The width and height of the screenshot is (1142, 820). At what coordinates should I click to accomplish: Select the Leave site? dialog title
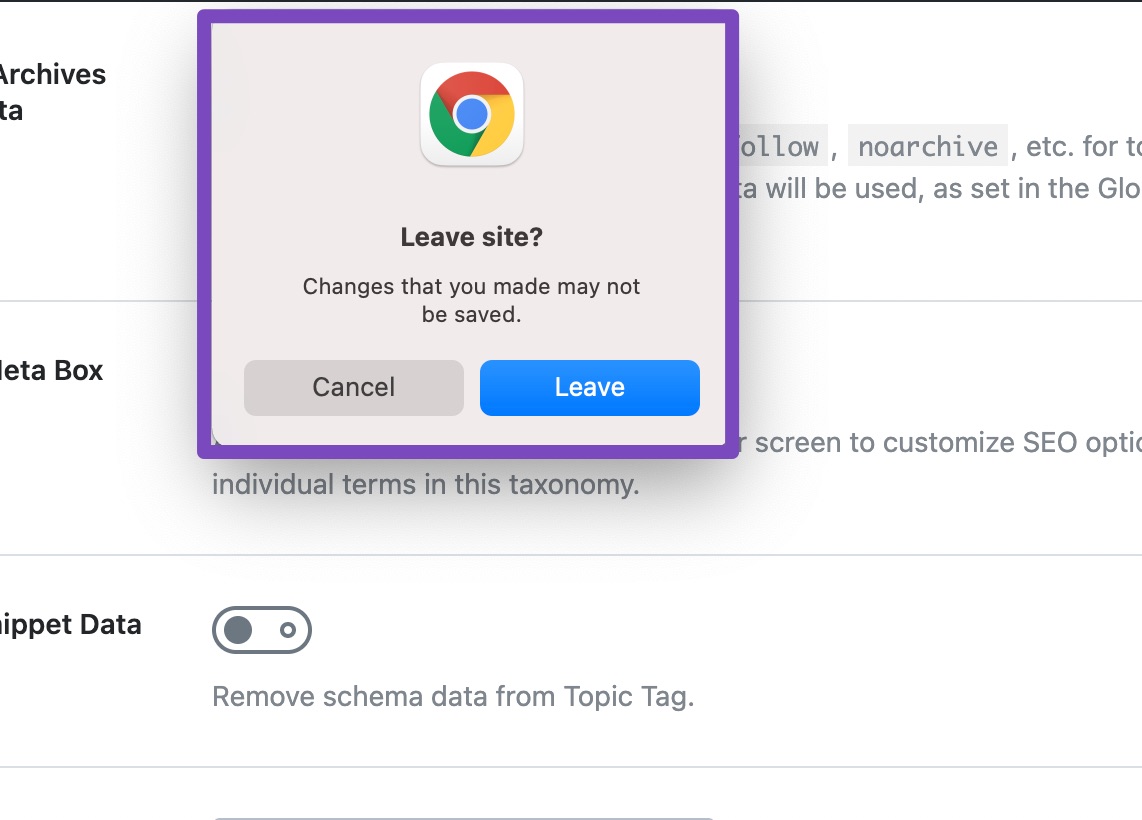[x=471, y=237]
